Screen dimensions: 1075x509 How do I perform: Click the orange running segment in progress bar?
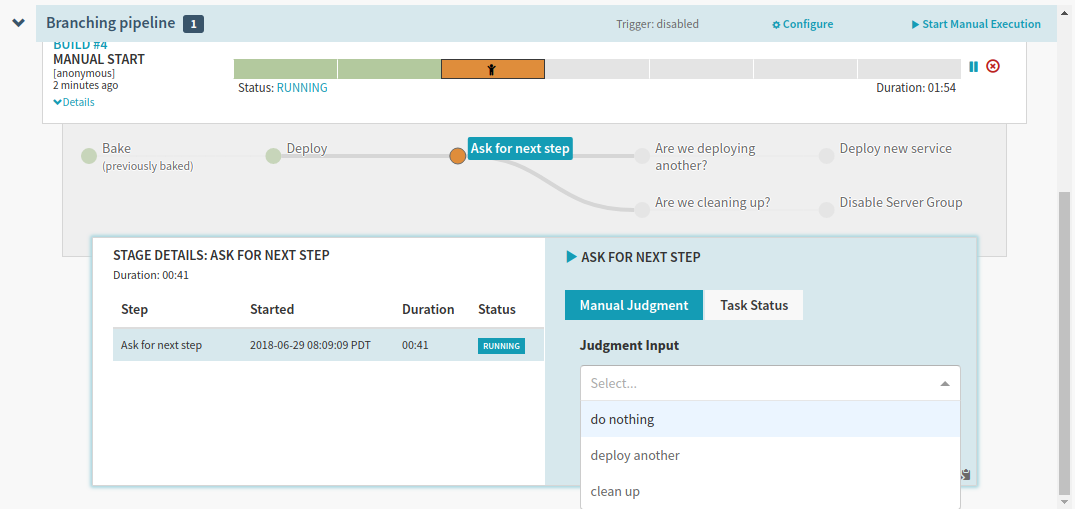[x=492, y=69]
